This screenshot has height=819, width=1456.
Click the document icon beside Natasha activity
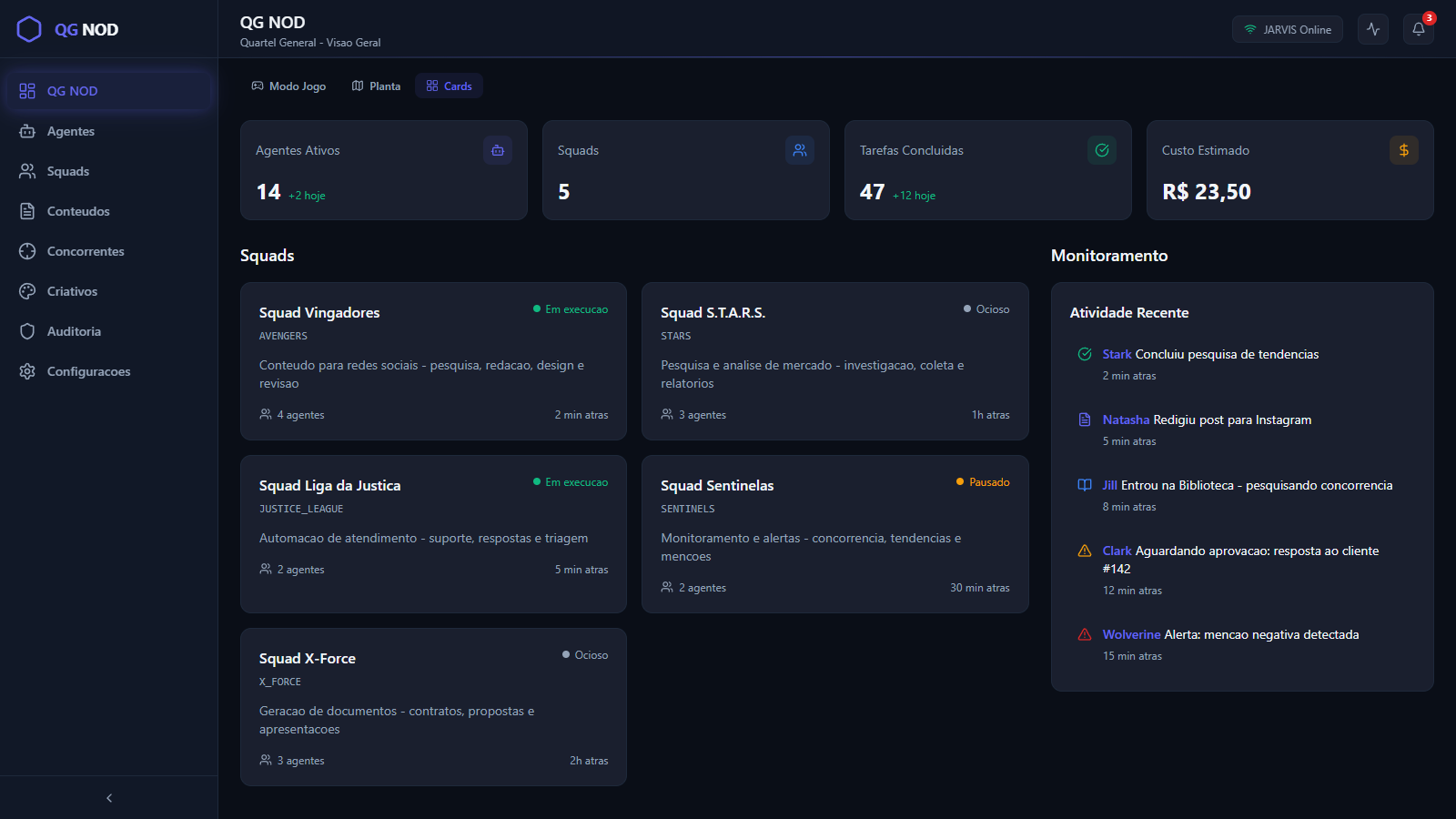(1085, 420)
